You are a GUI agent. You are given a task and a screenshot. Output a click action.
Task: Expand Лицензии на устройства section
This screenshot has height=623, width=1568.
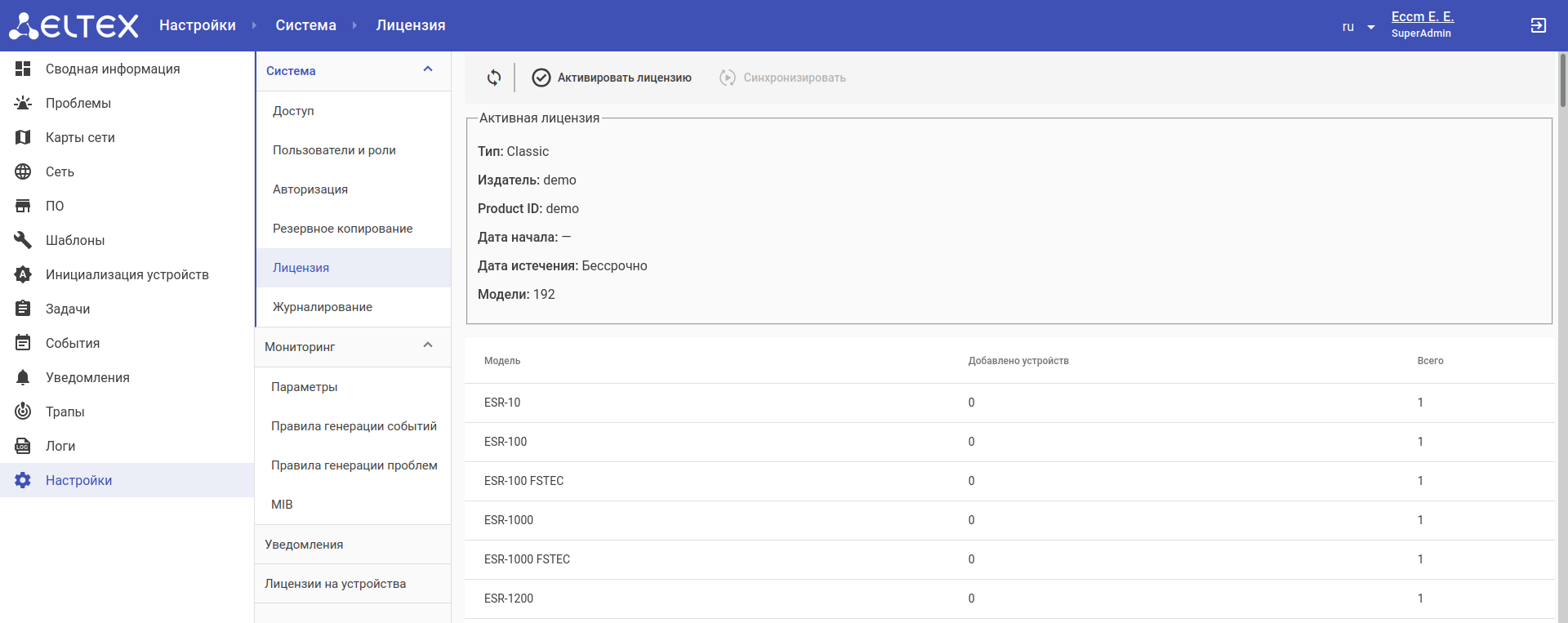coord(335,584)
